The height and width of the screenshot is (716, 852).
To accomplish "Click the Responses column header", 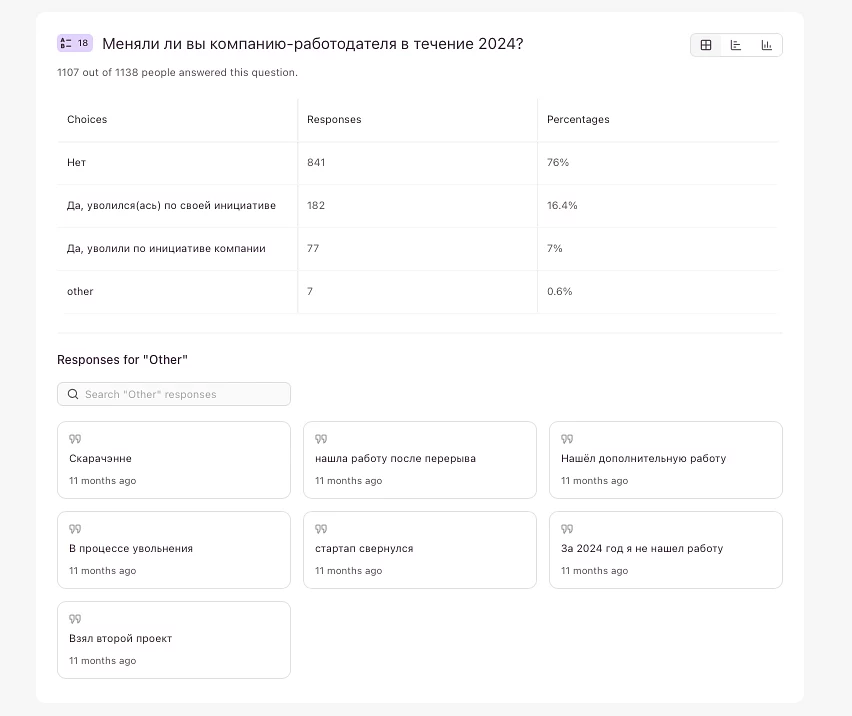I will point(334,119).
